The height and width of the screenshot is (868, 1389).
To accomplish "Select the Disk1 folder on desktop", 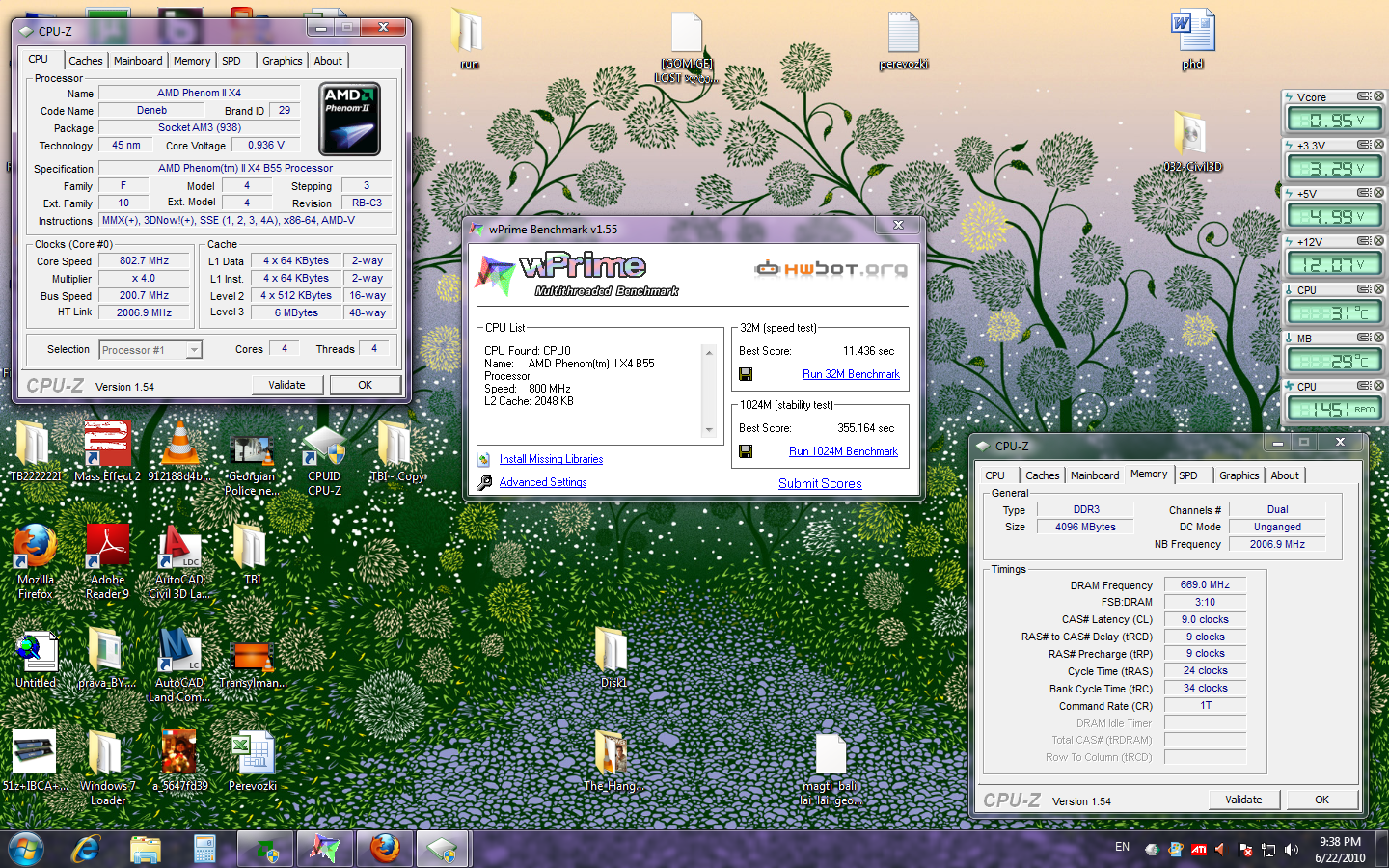I will tap(613, 658).
